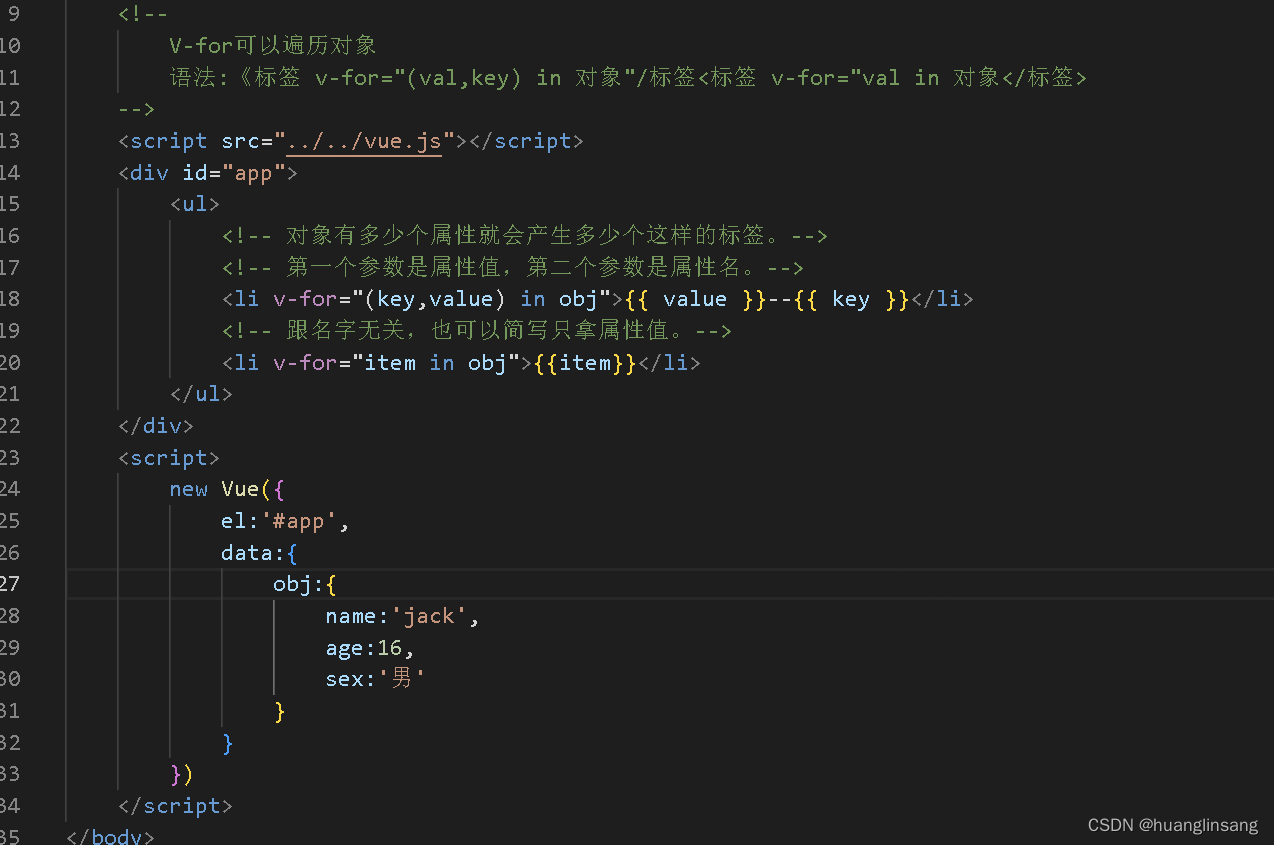This screenshot has height=845, width=1274.
Task: Click the closing '</div>' tag on line 22
Action: tap(155, 427)
